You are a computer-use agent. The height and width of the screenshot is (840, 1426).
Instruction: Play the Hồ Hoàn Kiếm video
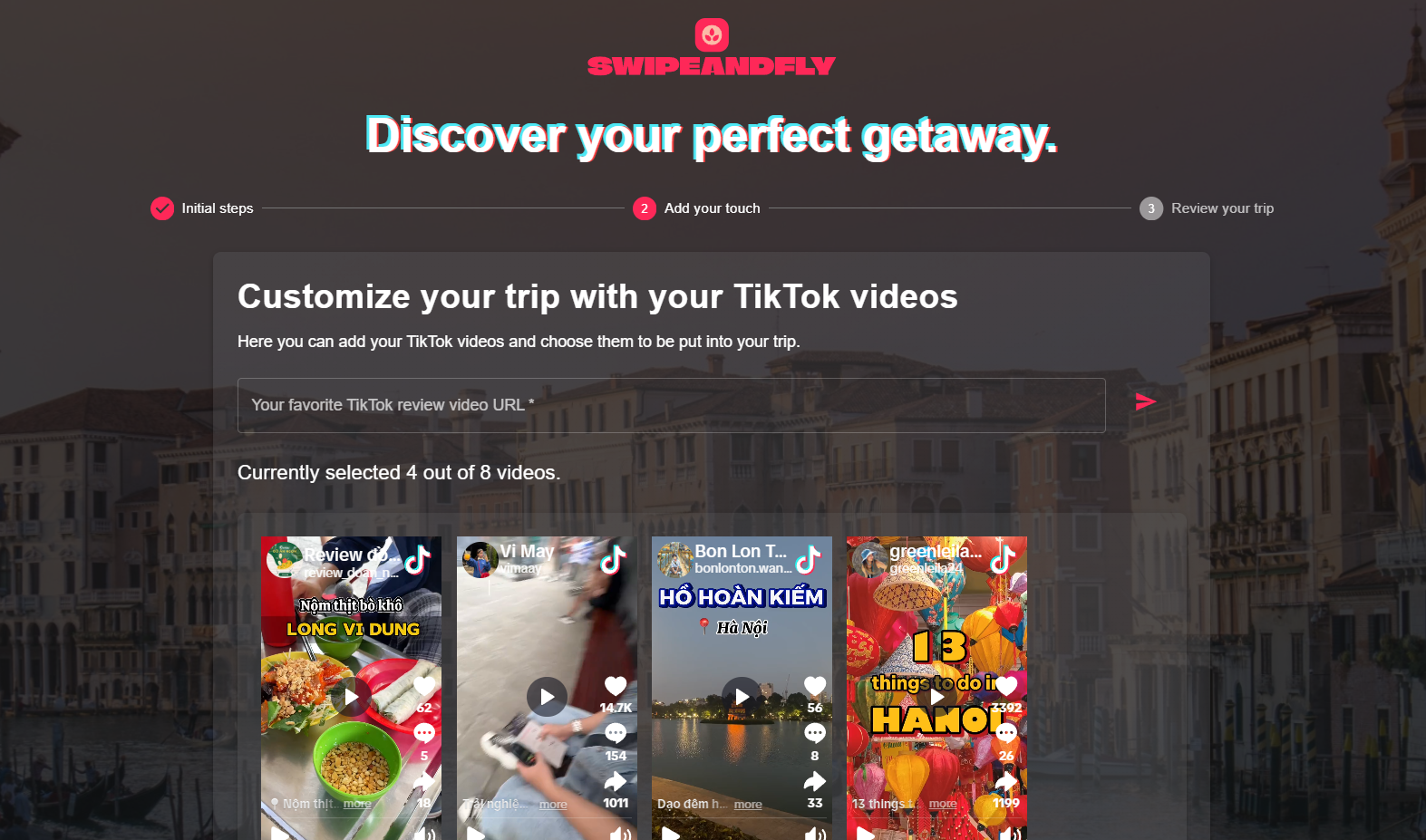(742, 697)
